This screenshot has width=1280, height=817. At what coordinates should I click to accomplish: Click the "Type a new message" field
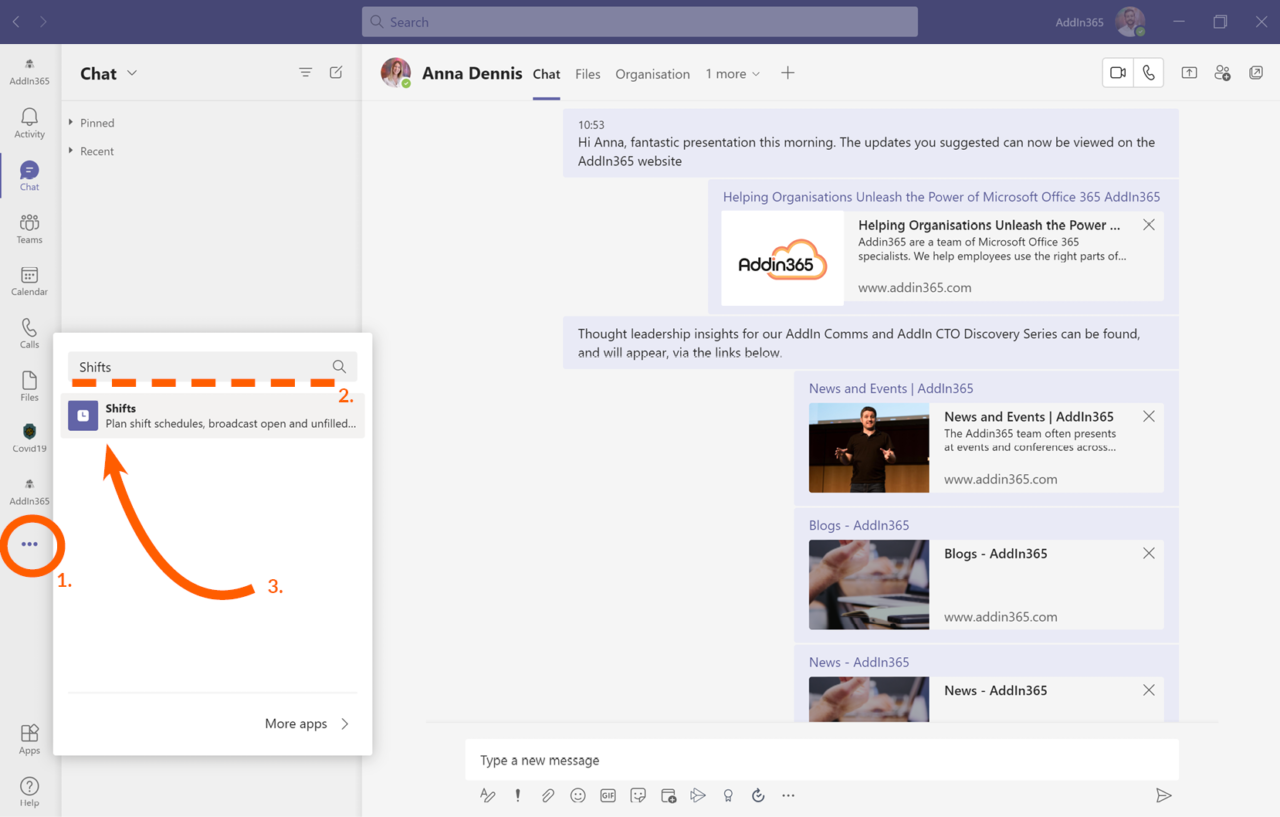(x=700, y=759)
